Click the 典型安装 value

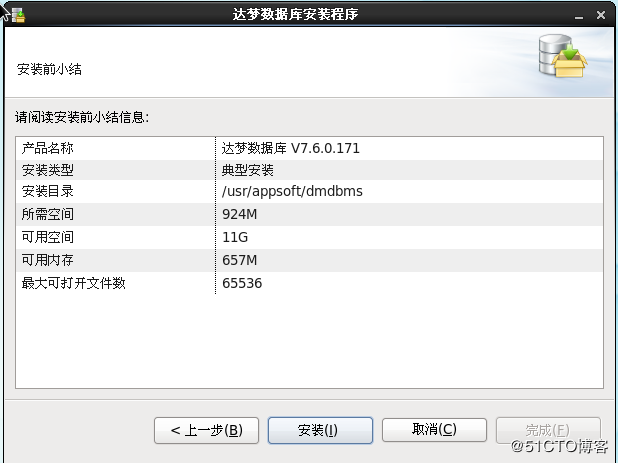click(248, 170)
